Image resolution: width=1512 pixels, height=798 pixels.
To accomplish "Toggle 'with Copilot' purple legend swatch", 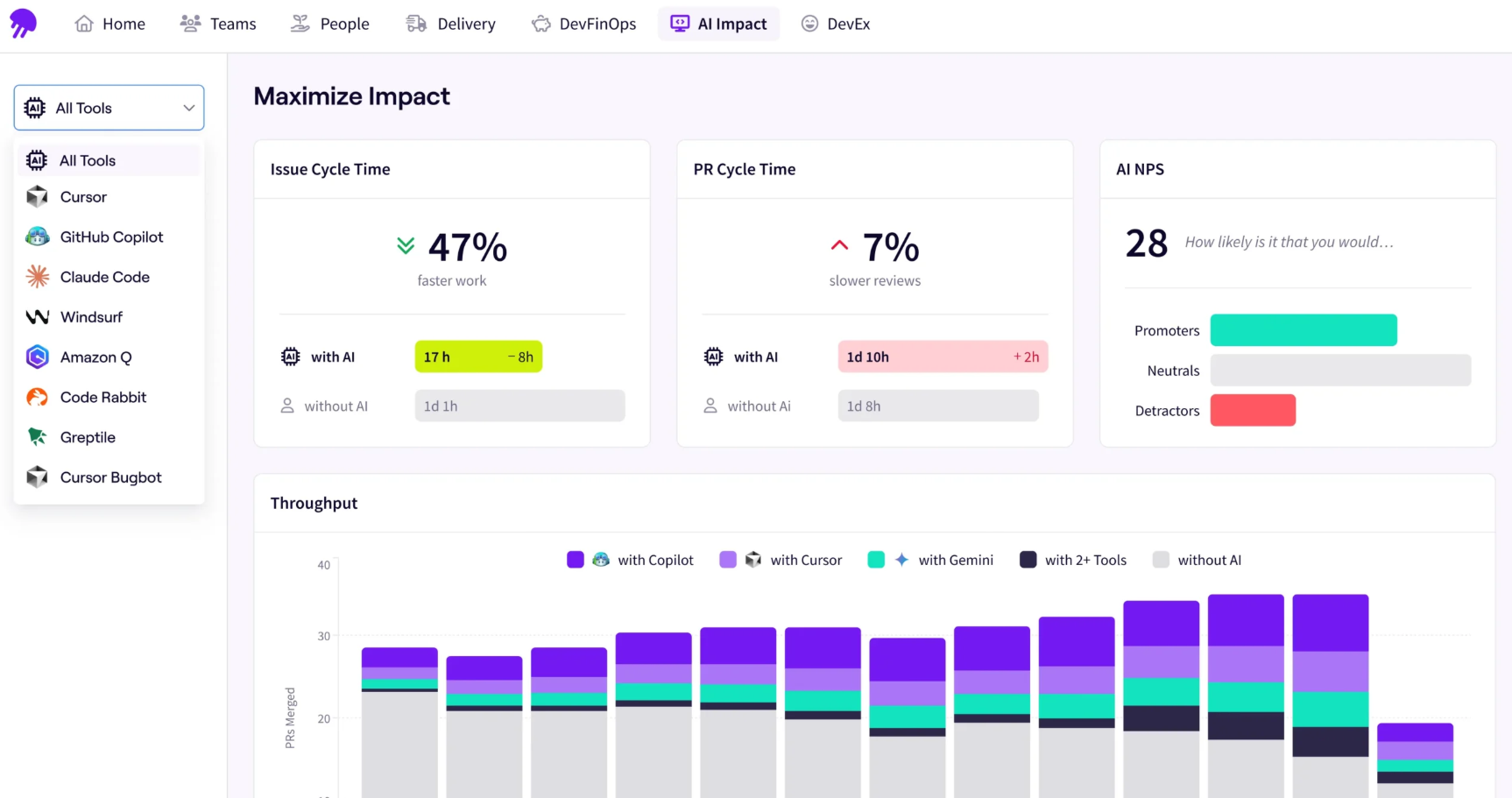I will [576, 560].
